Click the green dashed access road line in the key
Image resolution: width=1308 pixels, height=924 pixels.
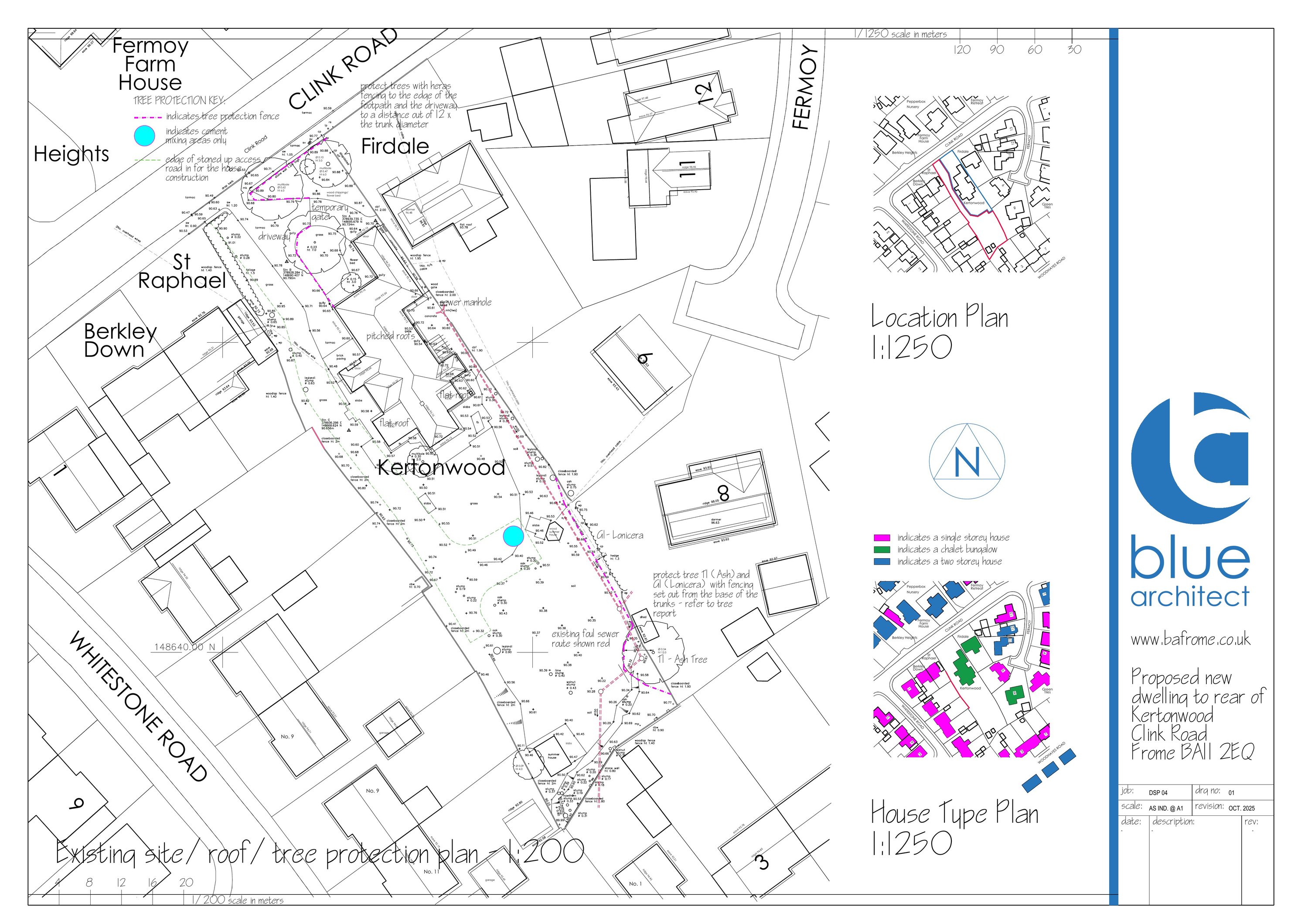pyautogui.click(x=148, y=160)
